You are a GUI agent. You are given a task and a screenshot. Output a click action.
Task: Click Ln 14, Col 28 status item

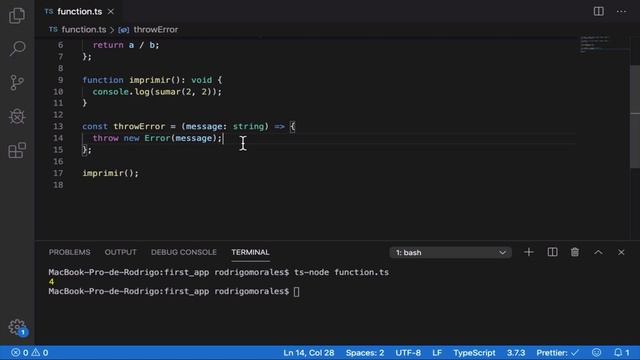pos(309,353)
